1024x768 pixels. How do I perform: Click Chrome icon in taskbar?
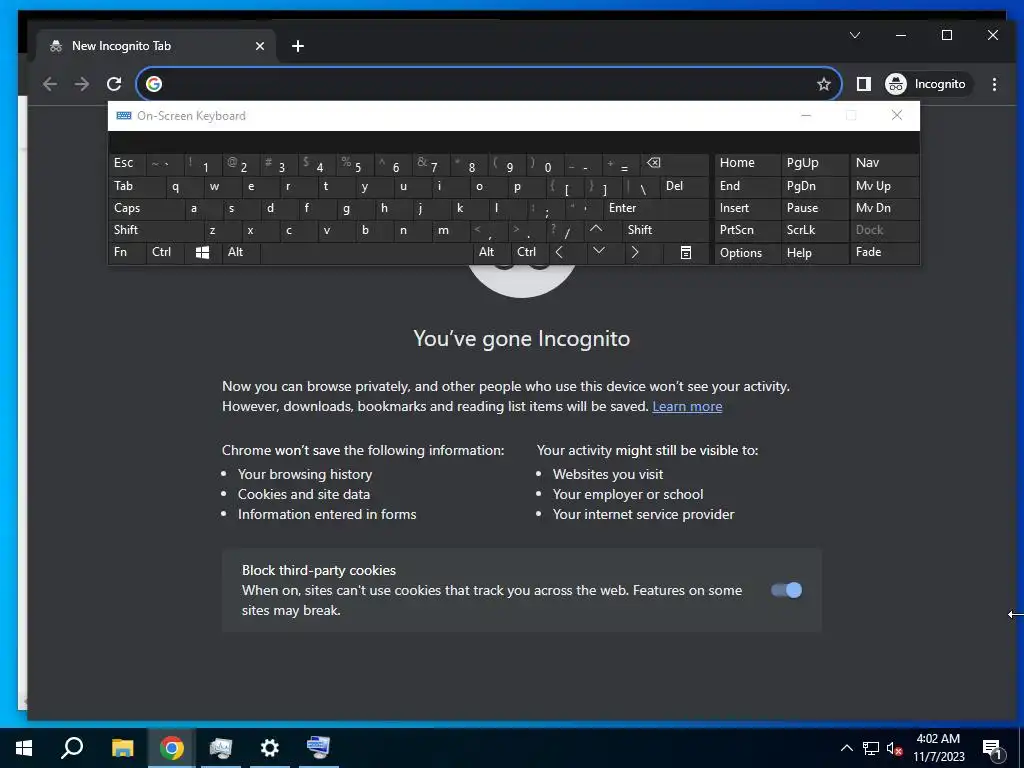(x=171, y=748)
